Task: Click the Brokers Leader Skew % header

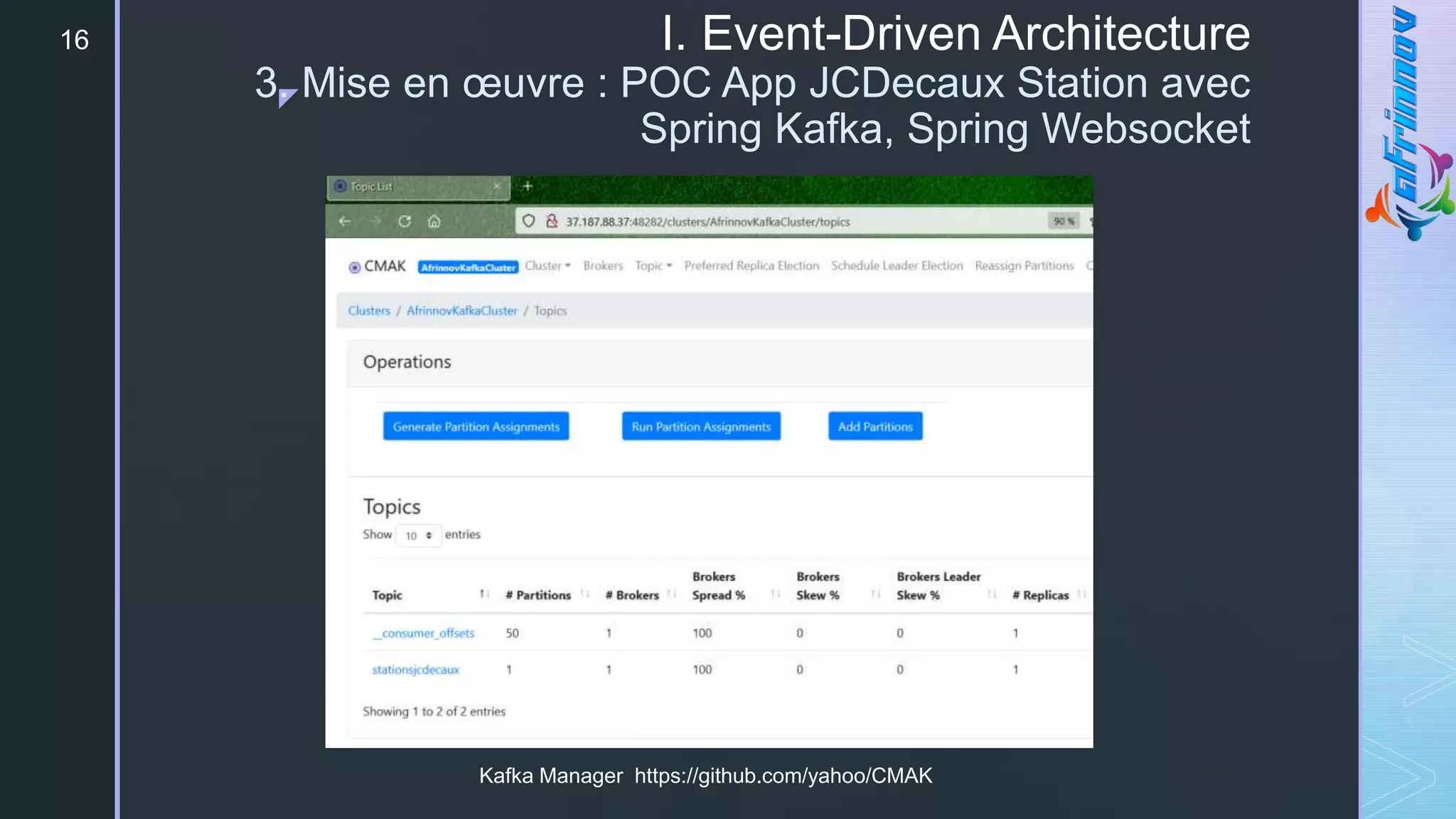Action: [x=938, y=586]
